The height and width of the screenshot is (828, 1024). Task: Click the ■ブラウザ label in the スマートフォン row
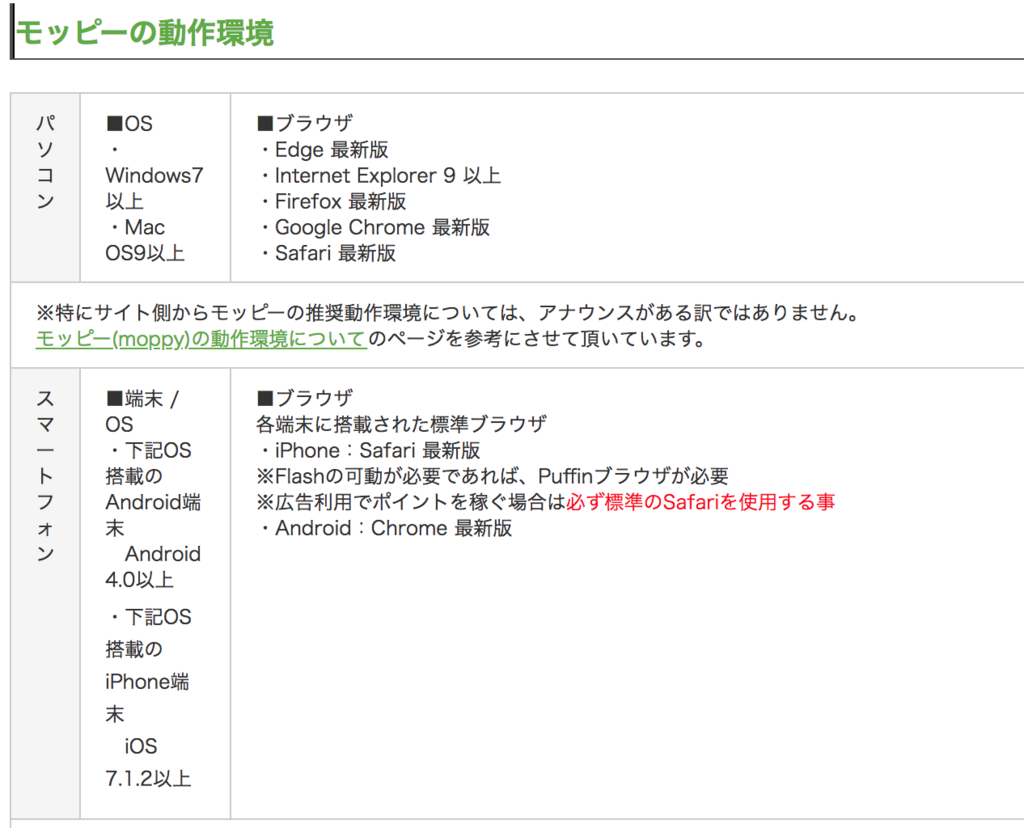pos(305,398)
